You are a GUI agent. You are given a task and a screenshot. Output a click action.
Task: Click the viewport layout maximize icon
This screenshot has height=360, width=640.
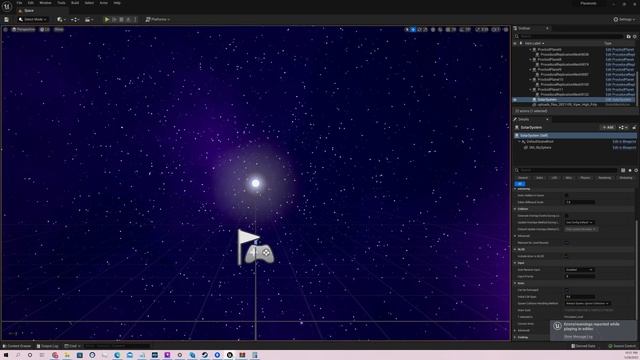pyautogui.click(x=506, y=29)
